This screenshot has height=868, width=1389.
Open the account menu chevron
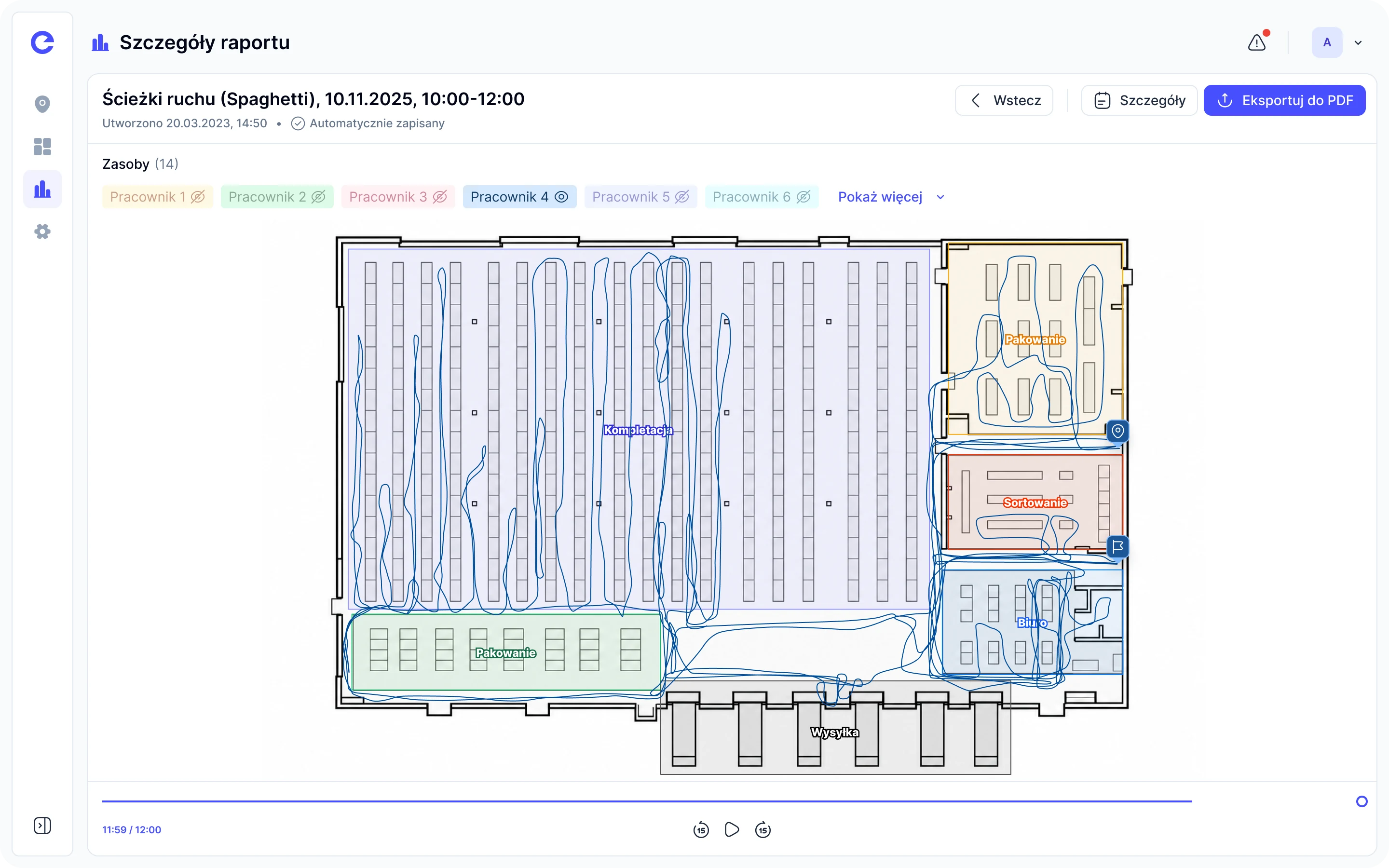(x=1358, y=42)
